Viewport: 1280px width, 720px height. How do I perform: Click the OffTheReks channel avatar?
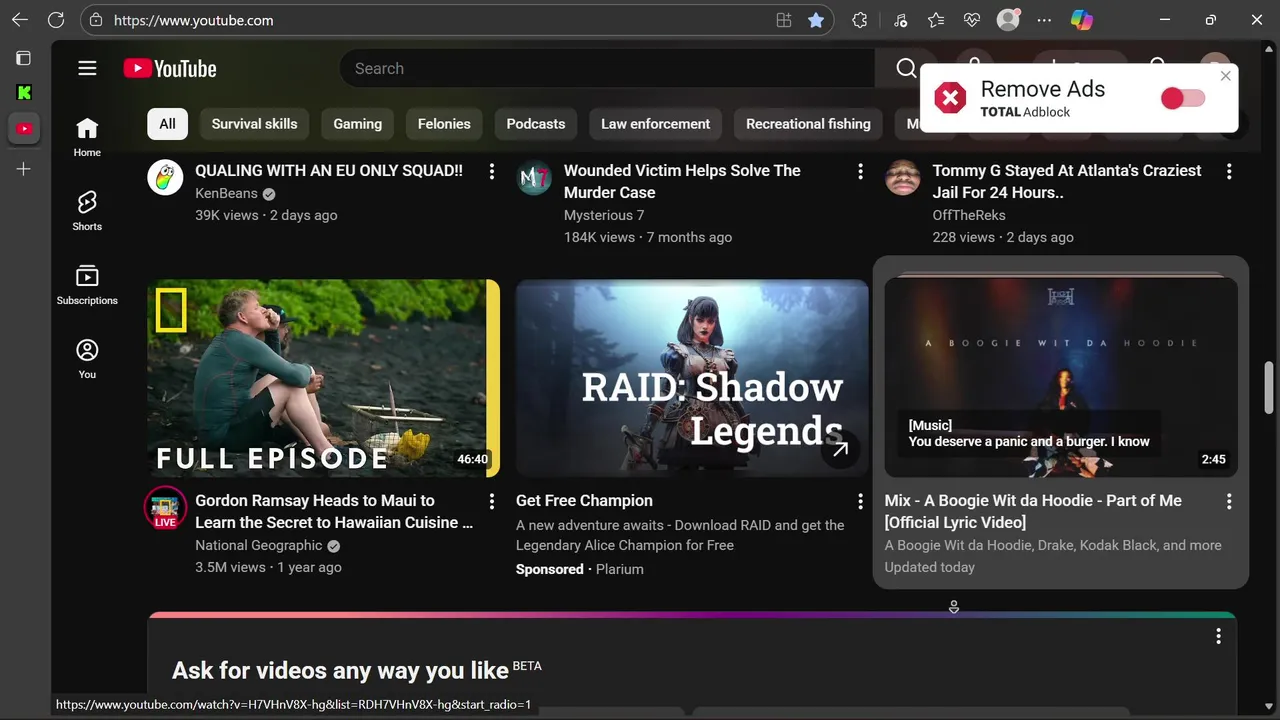pos(902,177)
